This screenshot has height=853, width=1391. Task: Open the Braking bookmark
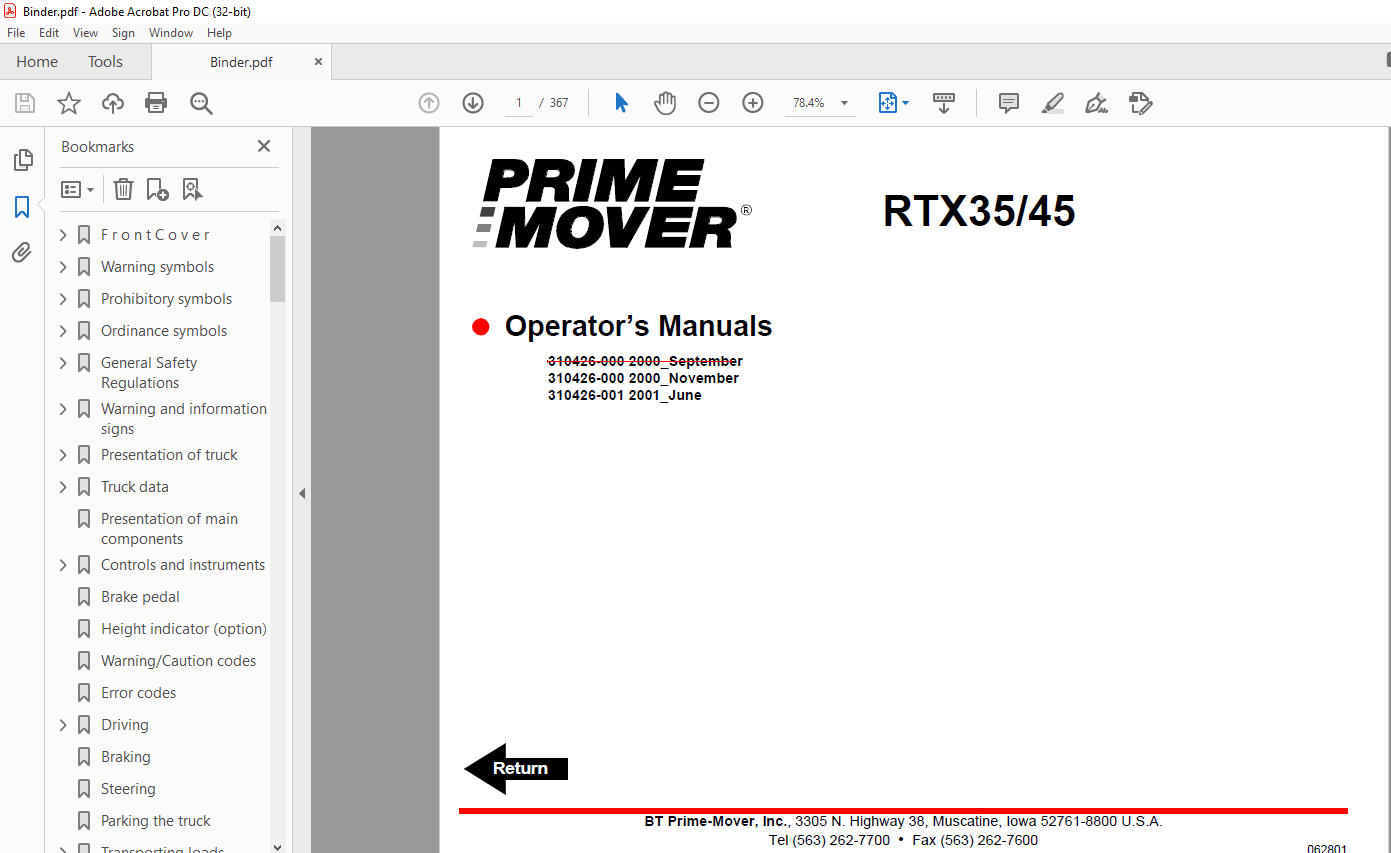coord(126,757)
